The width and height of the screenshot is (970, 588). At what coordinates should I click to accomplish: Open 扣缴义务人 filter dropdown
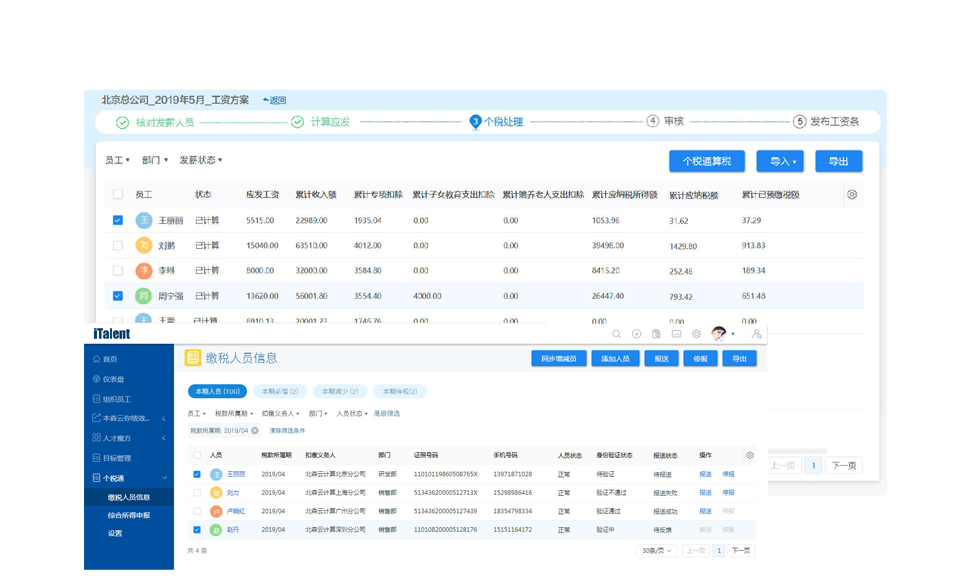point(280,413)
